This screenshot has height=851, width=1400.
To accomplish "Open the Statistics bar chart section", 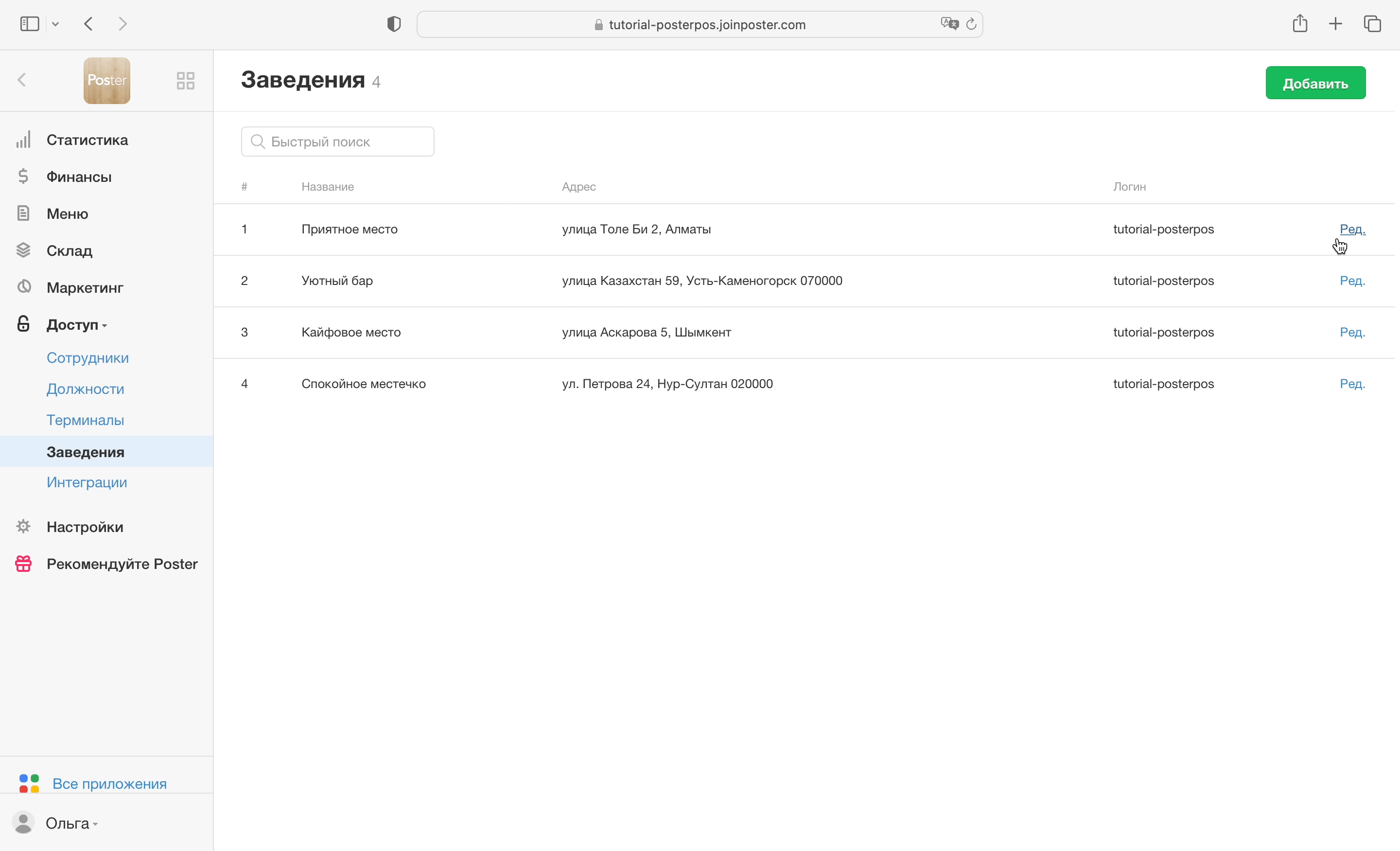I will [x=23, y=140].
